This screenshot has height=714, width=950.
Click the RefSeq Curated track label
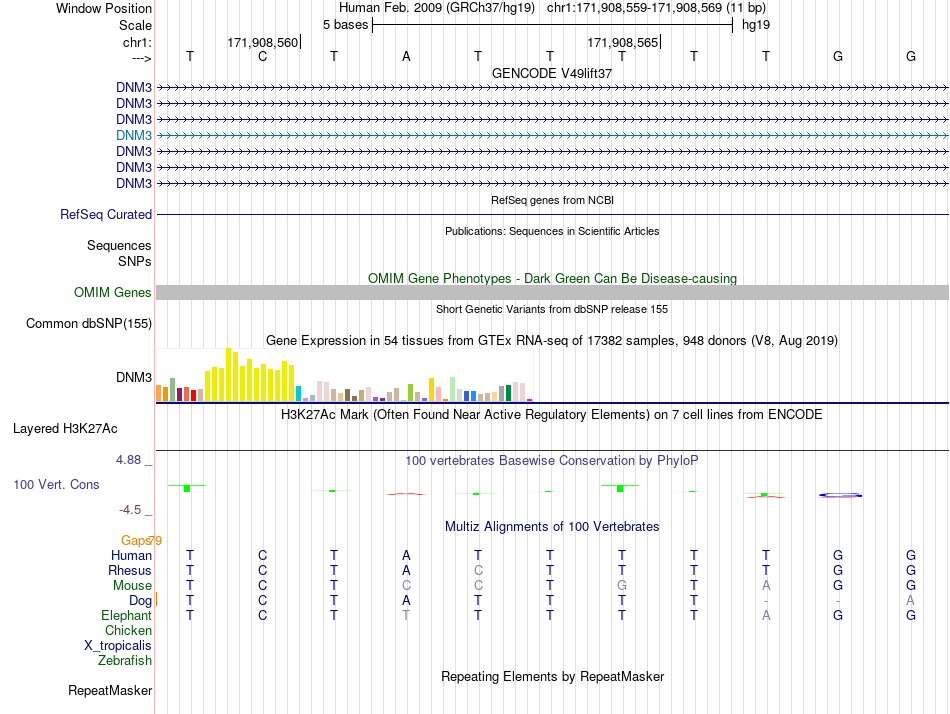tap(106, 215)
